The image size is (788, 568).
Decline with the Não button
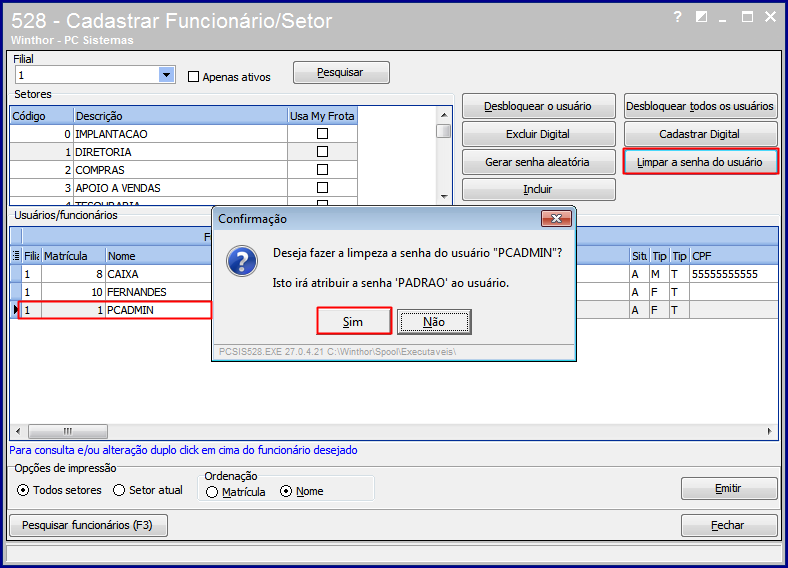tap(434, 322)
